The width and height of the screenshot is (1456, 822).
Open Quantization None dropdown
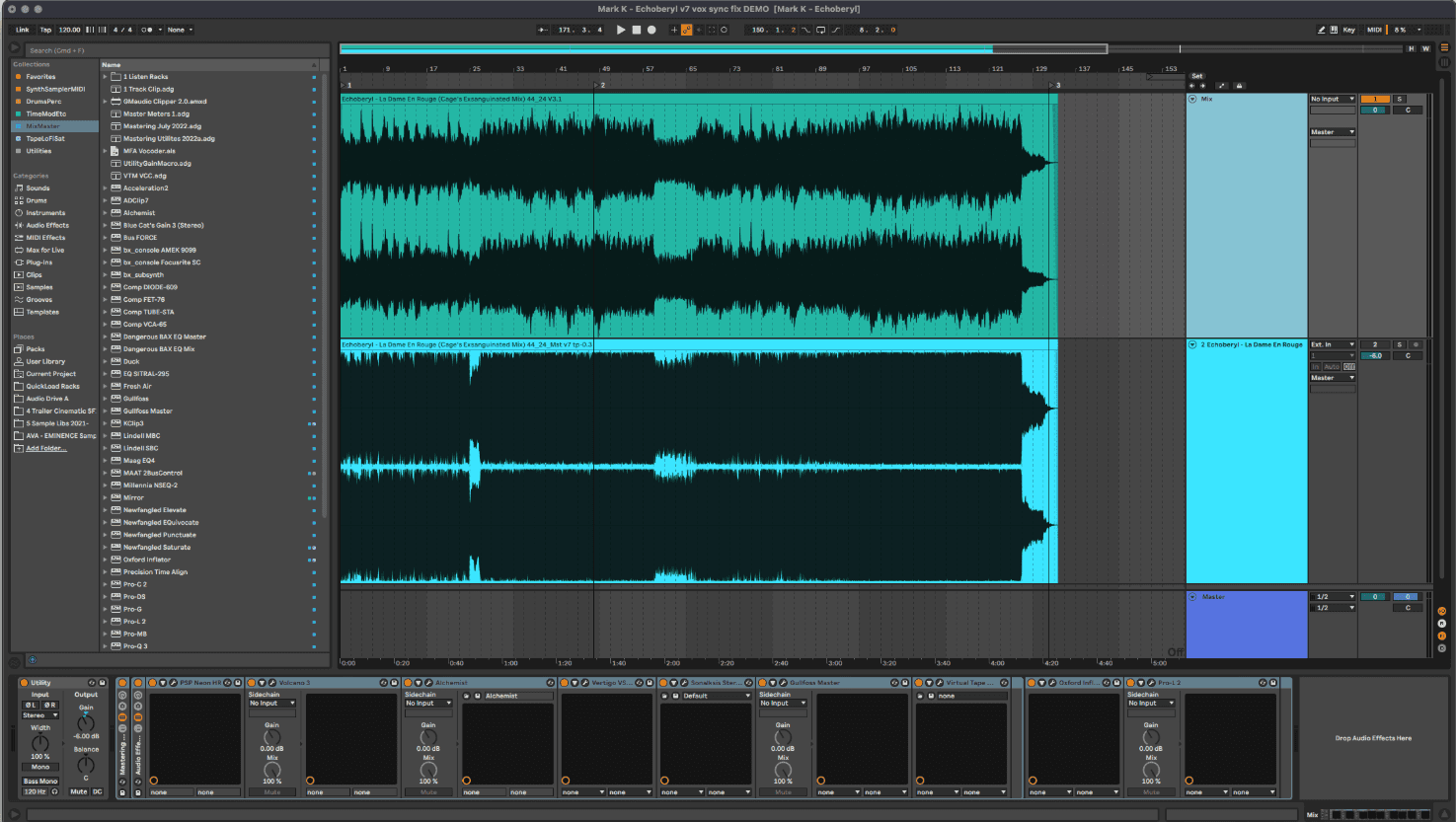179,30
